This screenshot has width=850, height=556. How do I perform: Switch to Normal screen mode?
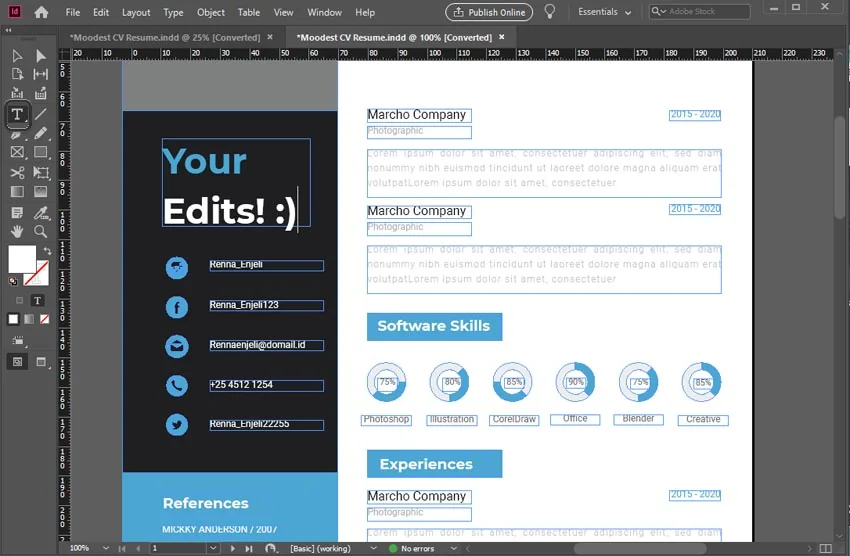[x=17, y=361]
